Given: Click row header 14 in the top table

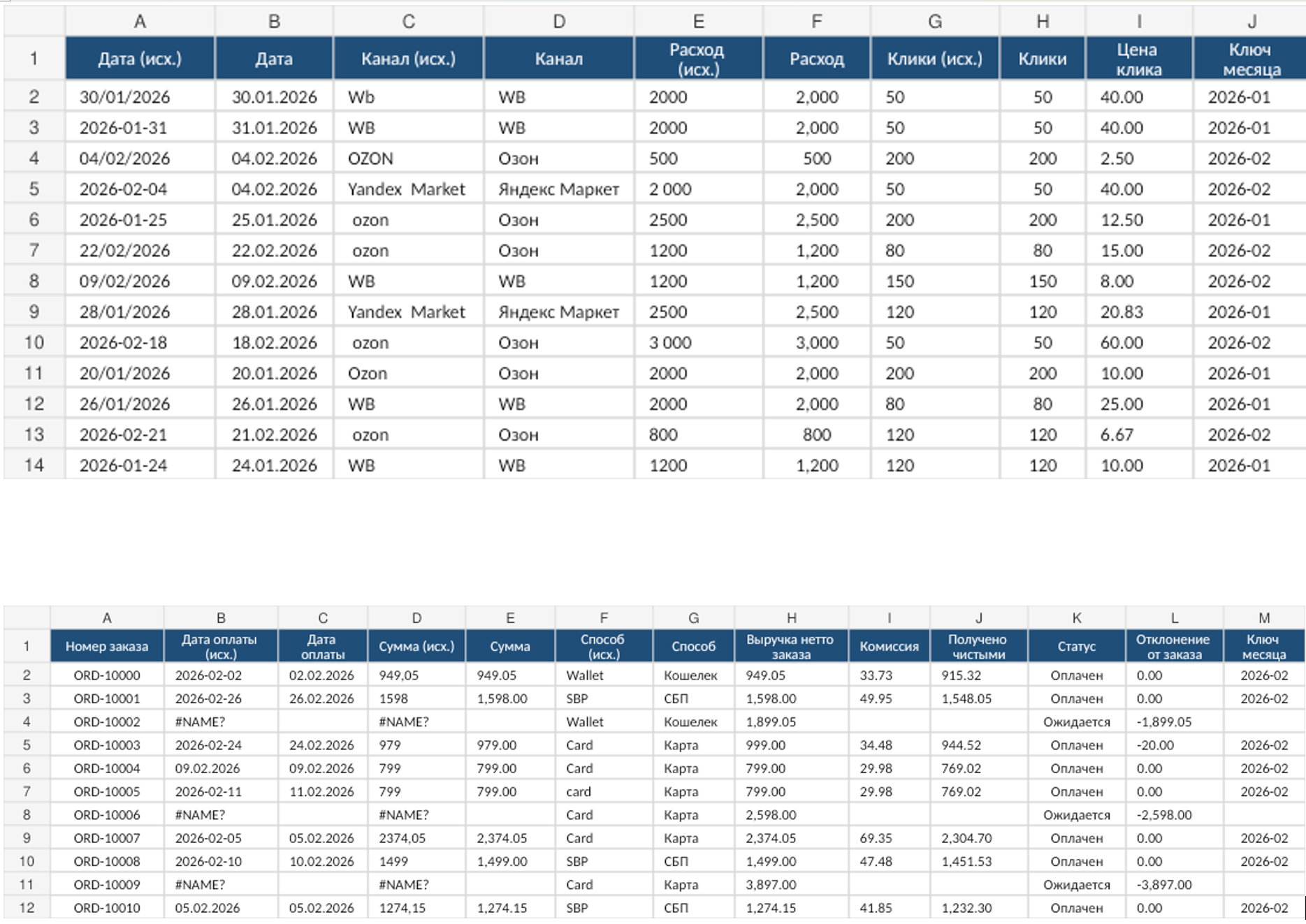Looking at the screenshot, I should (x=34, y=465).
